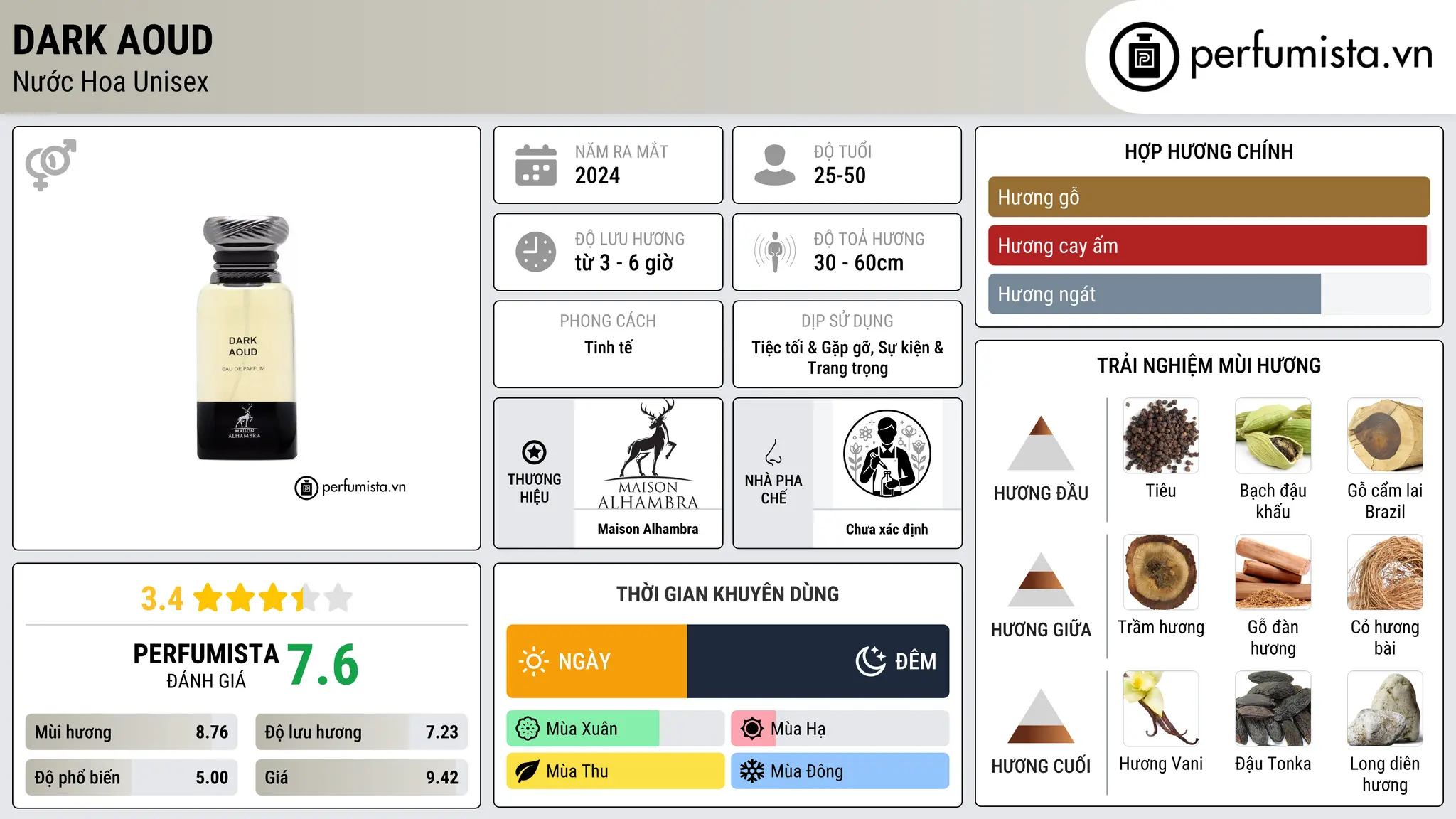Click the nose icon above Nhà pha chế
Image resolution: width=1456 pixels, height=819 pixels.
tap(773, 452)
